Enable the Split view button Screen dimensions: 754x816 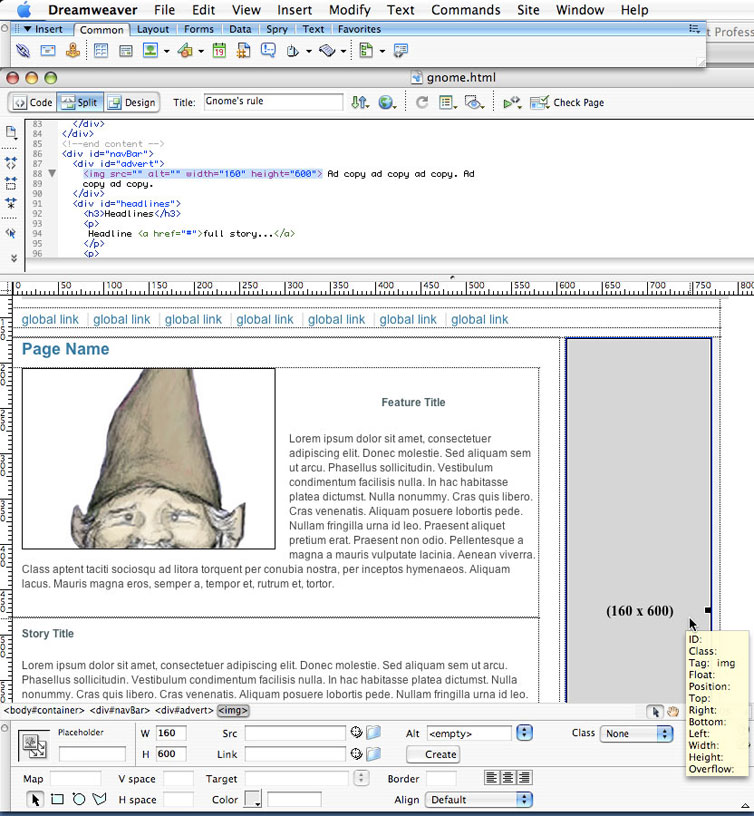tap(80, 103)
